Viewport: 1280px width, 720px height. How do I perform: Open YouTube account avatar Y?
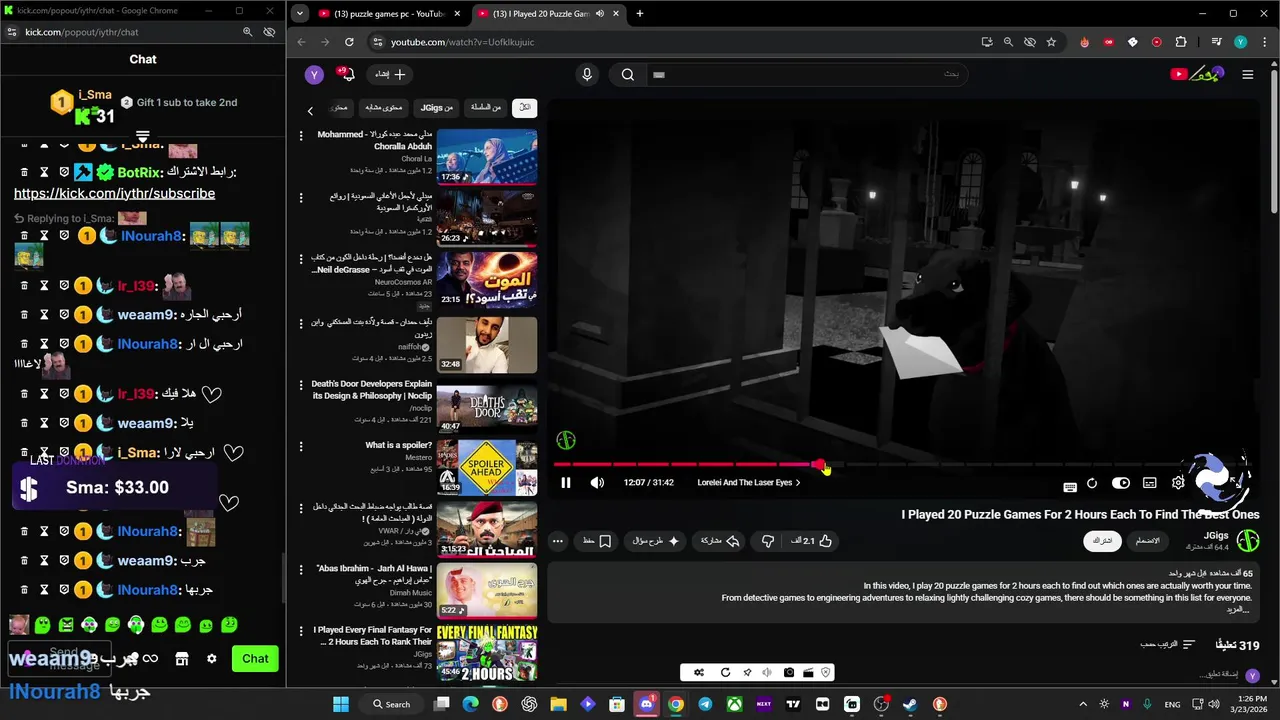(x=314, y=75)
